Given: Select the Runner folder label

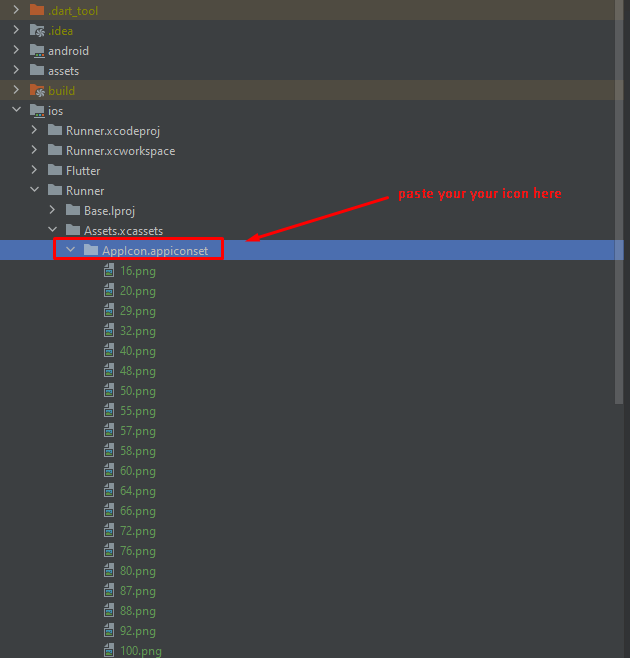Looking at the screenshot, I should click(x=85, y=190).
